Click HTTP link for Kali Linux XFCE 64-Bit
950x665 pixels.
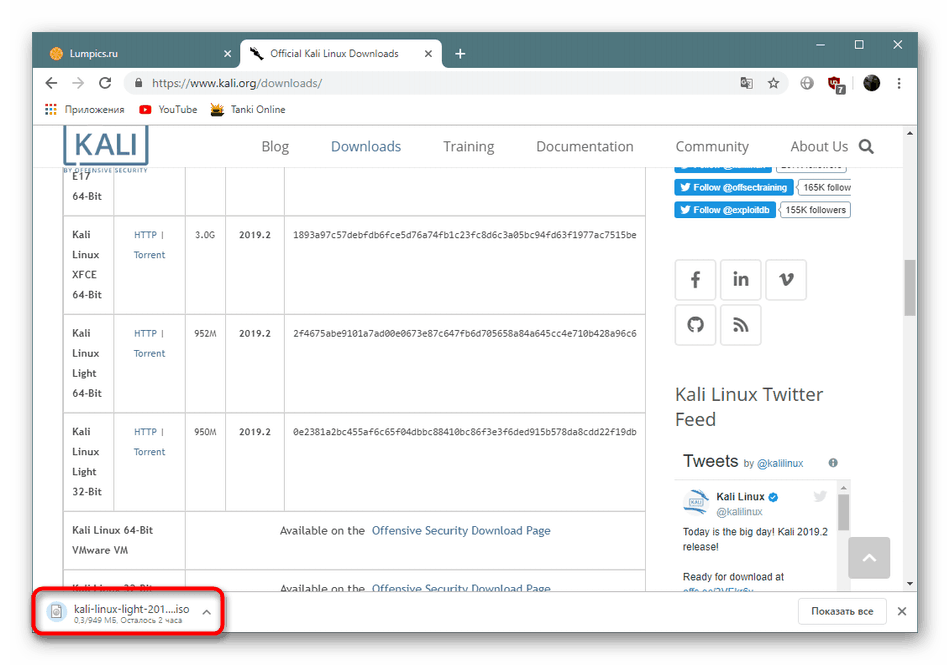tap(145, 235)
